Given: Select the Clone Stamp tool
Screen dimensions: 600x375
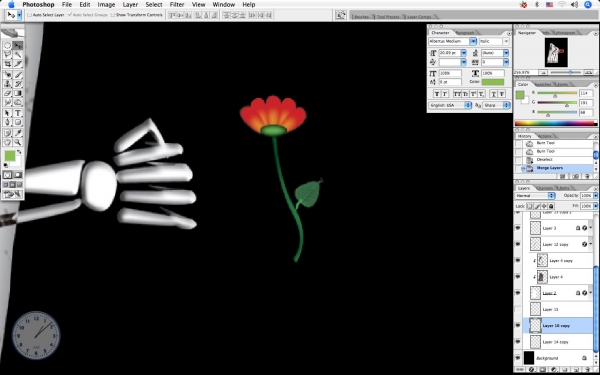Looking at the screenshot, I should click(x=7, y=84).
